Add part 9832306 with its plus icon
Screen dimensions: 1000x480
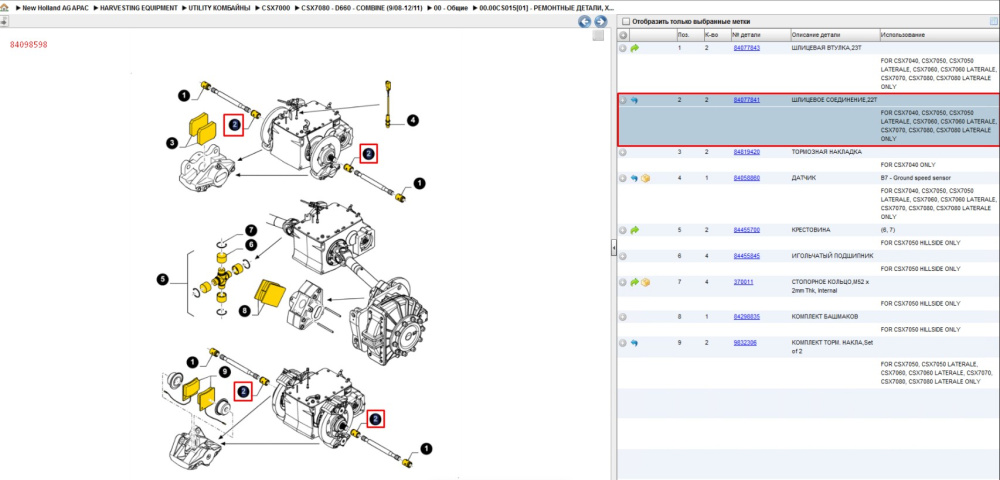pos(623,342)
